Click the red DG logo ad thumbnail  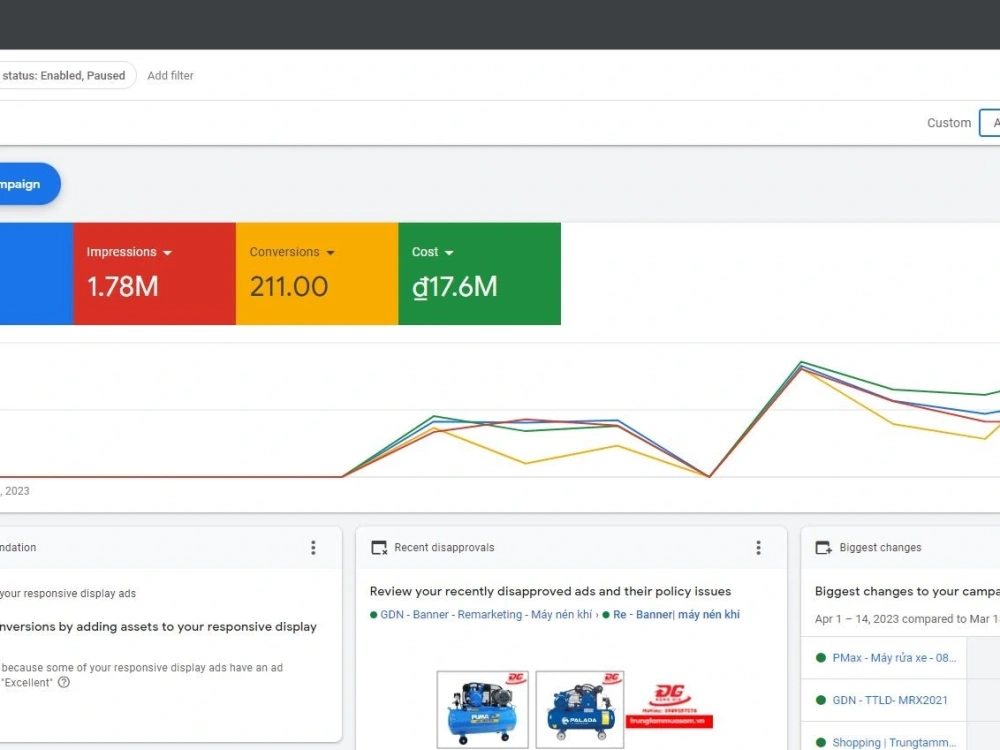669,705
